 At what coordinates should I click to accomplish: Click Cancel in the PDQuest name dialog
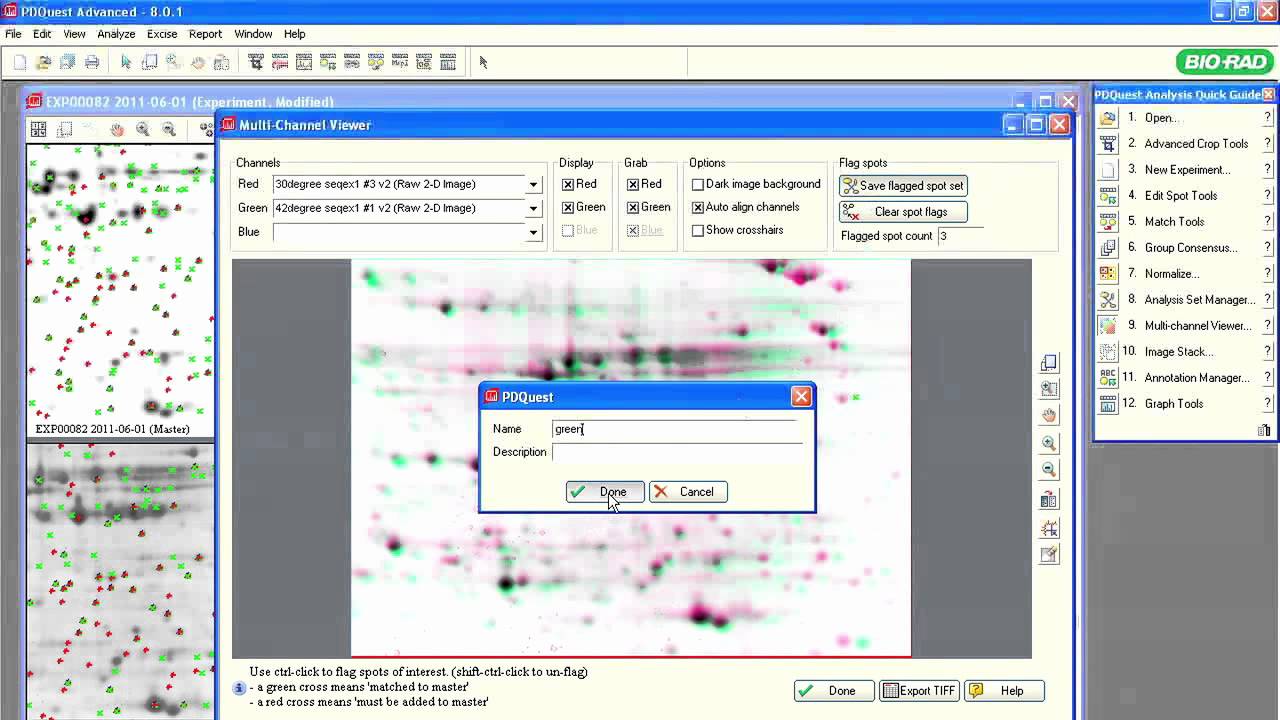coord(688,492)
